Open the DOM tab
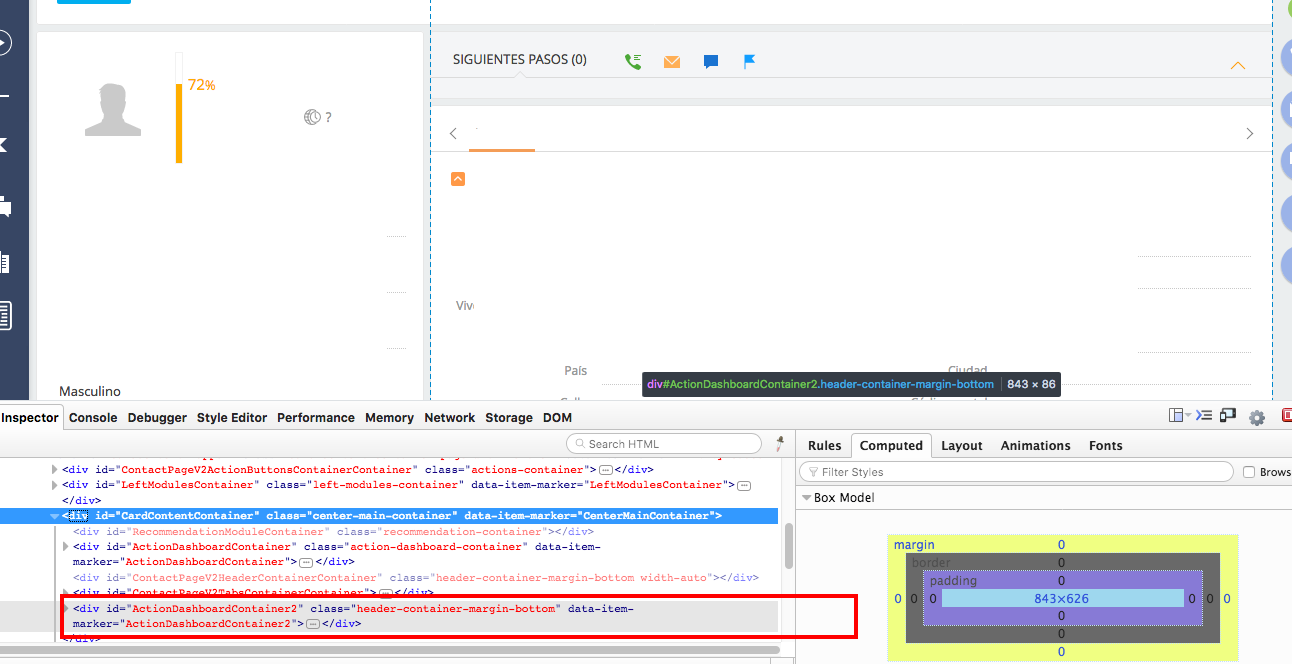Image resolution: width=1292 pixels, height=664 pixels. click(558, 417)
